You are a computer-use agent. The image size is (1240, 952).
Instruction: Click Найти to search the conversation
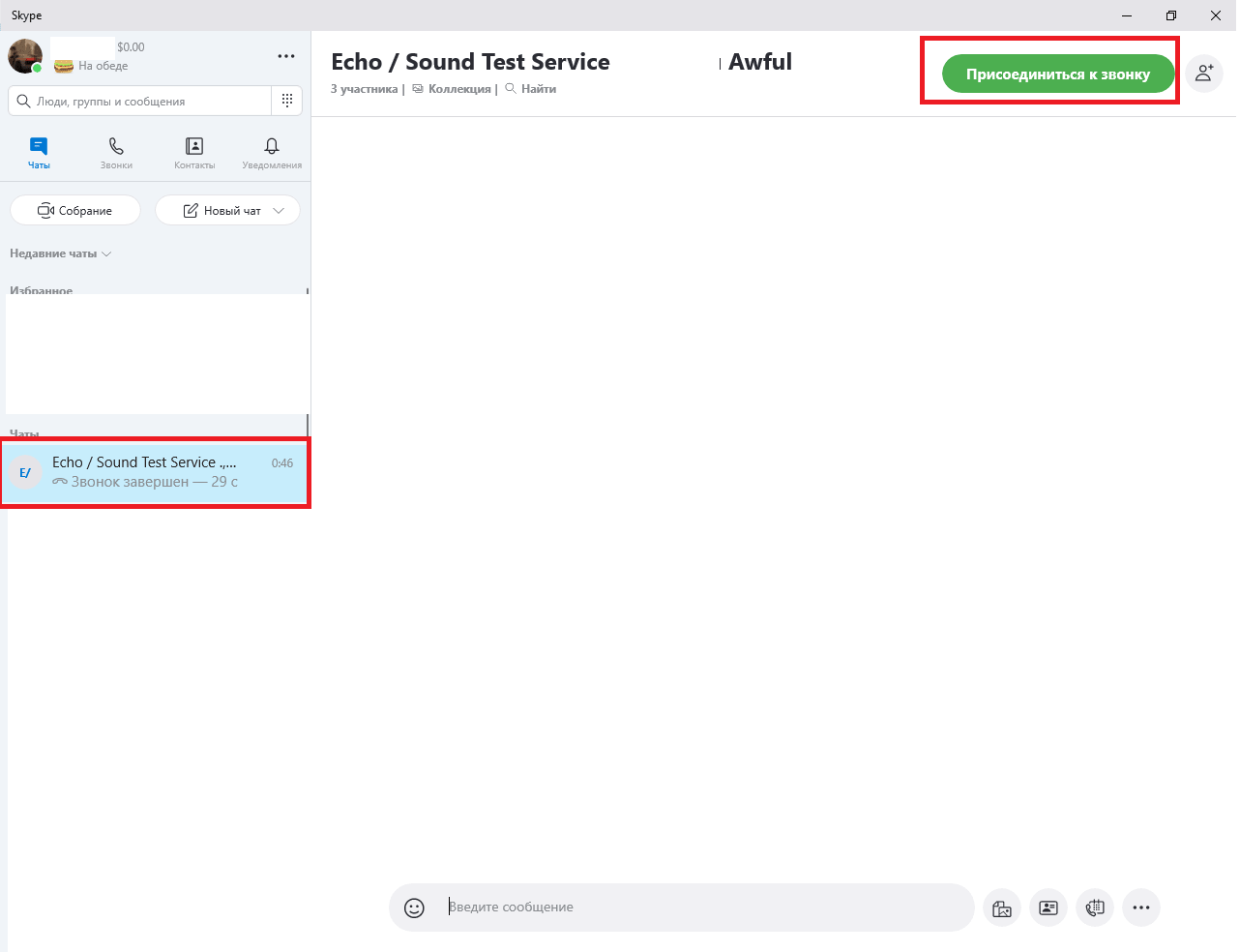click(x=531, y=89)
